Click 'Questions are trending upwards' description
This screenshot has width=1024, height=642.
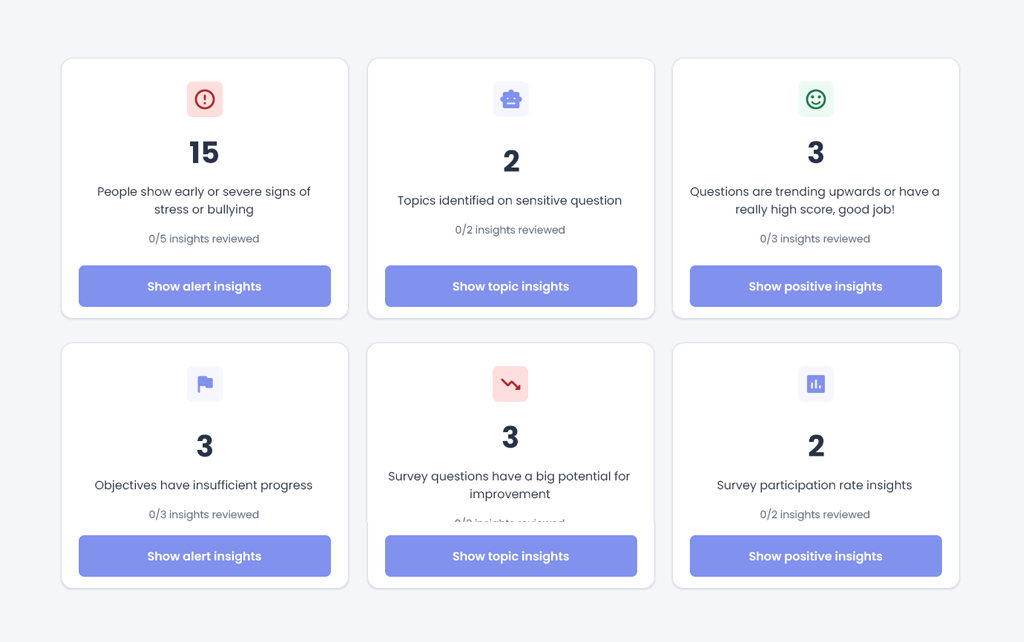pos(815,201)
